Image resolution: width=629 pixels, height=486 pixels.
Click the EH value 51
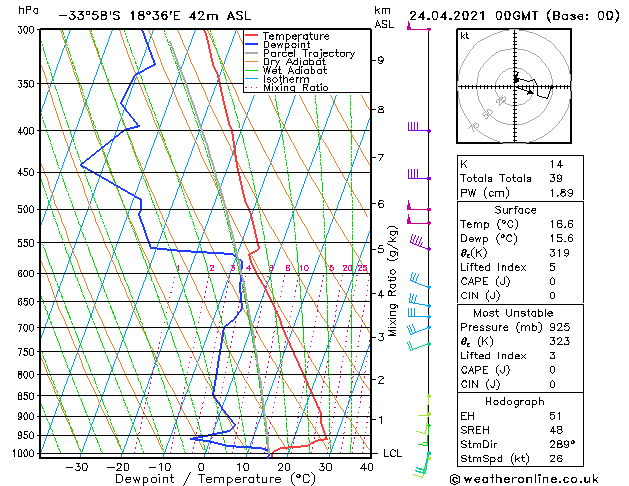coord(555,416)
